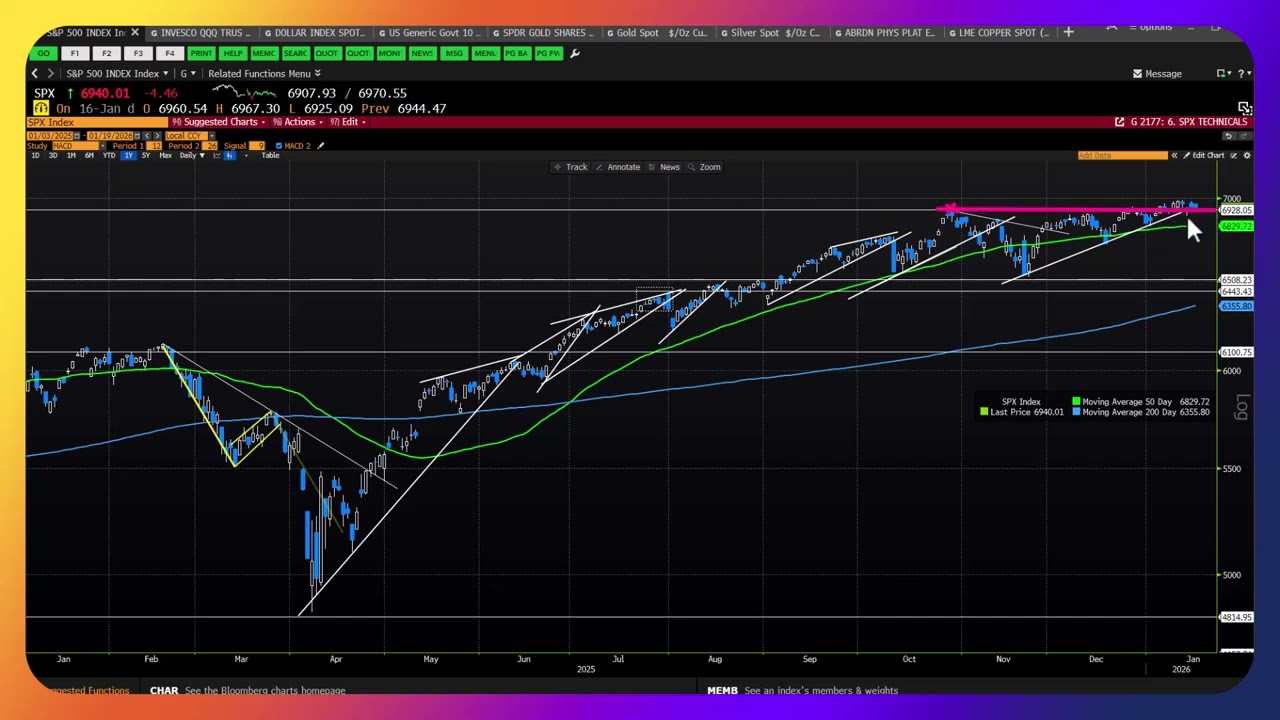Click the yellow gauge icon beside On 16-Jan

tap(41, 108)
